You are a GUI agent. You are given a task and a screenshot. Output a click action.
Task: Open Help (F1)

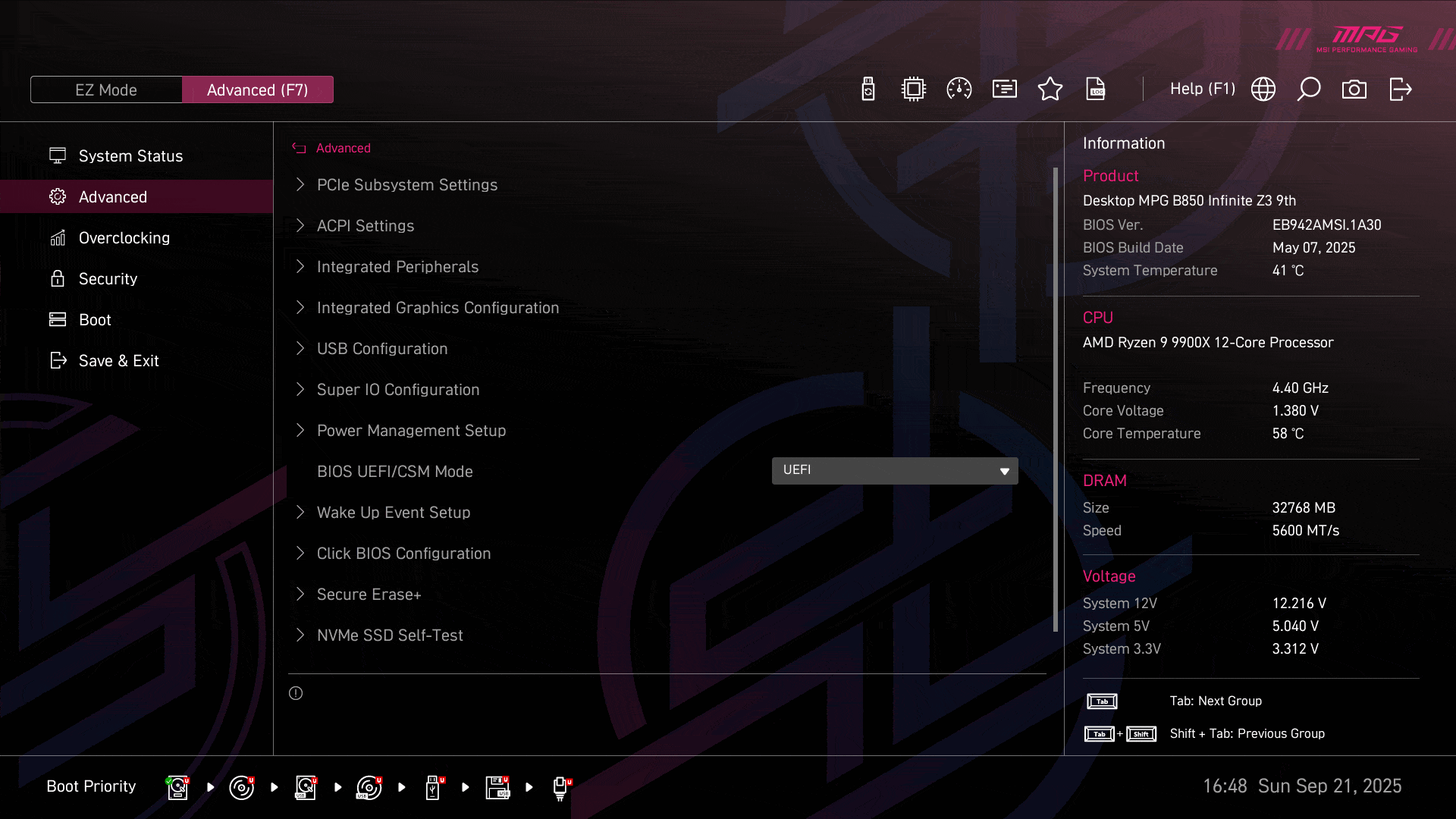click(x=1203, y=89)
